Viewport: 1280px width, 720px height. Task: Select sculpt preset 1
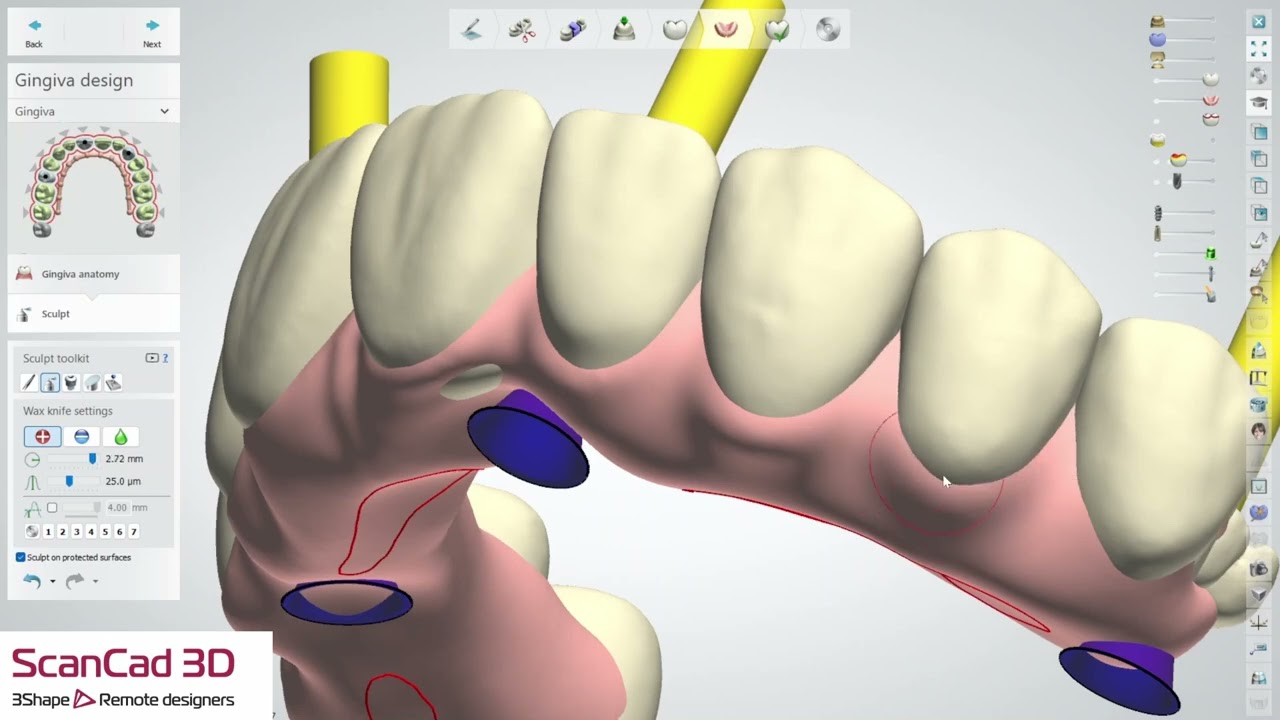pyautogui.click(x=48, y=532)
